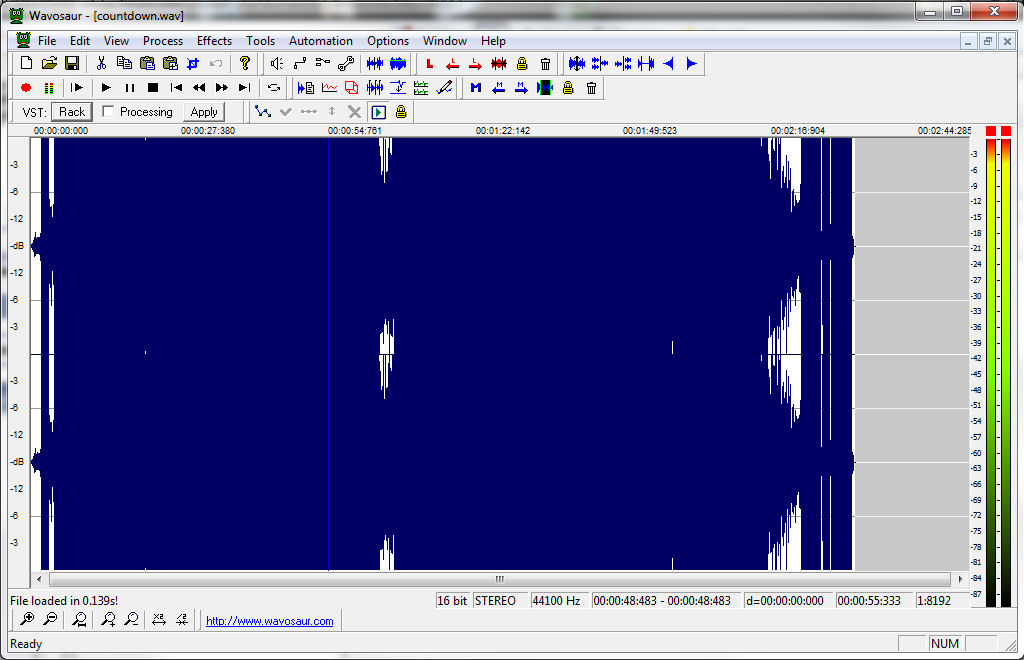Open the spectrum analysis red graph icon
The height and width of the screenshot is (660, 1024).
329,87
